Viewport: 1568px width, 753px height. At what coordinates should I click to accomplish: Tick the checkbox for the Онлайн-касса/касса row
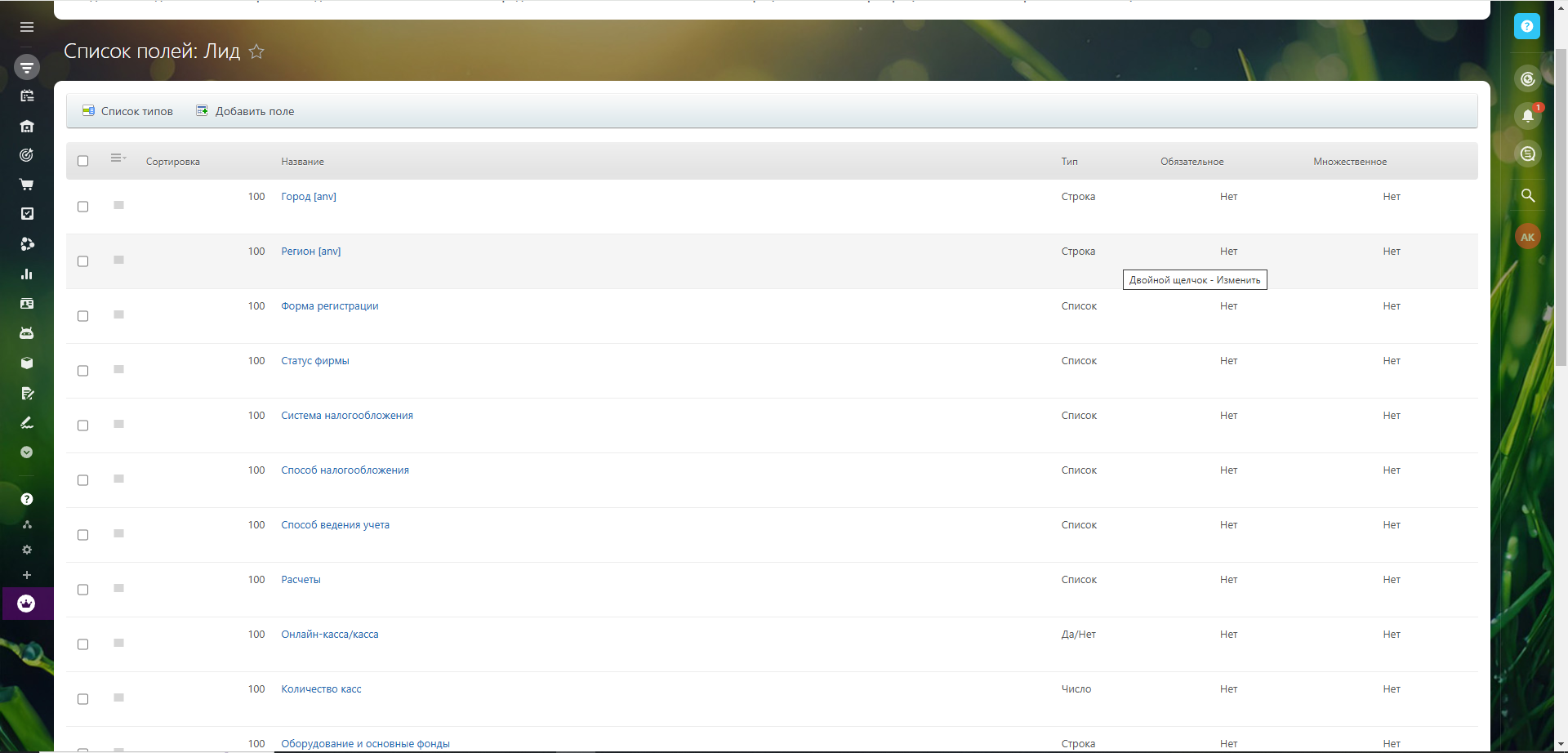pyautogui.click(x=82, y=644)
